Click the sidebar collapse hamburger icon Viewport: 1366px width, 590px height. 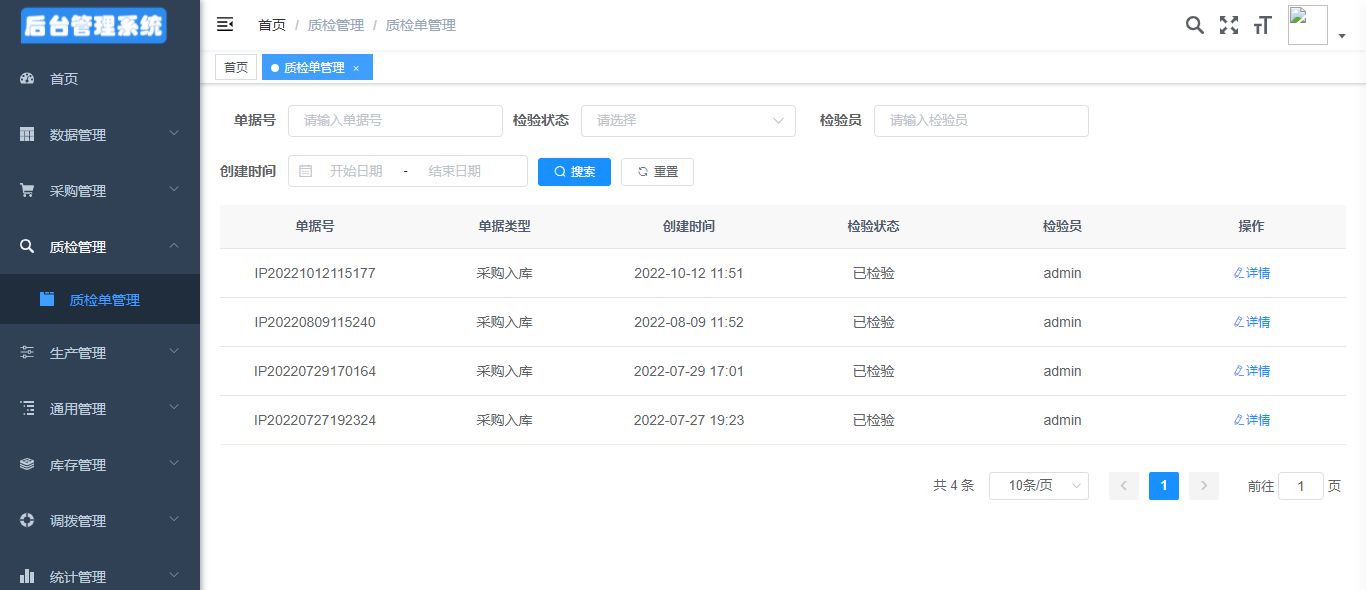(225, 25)
